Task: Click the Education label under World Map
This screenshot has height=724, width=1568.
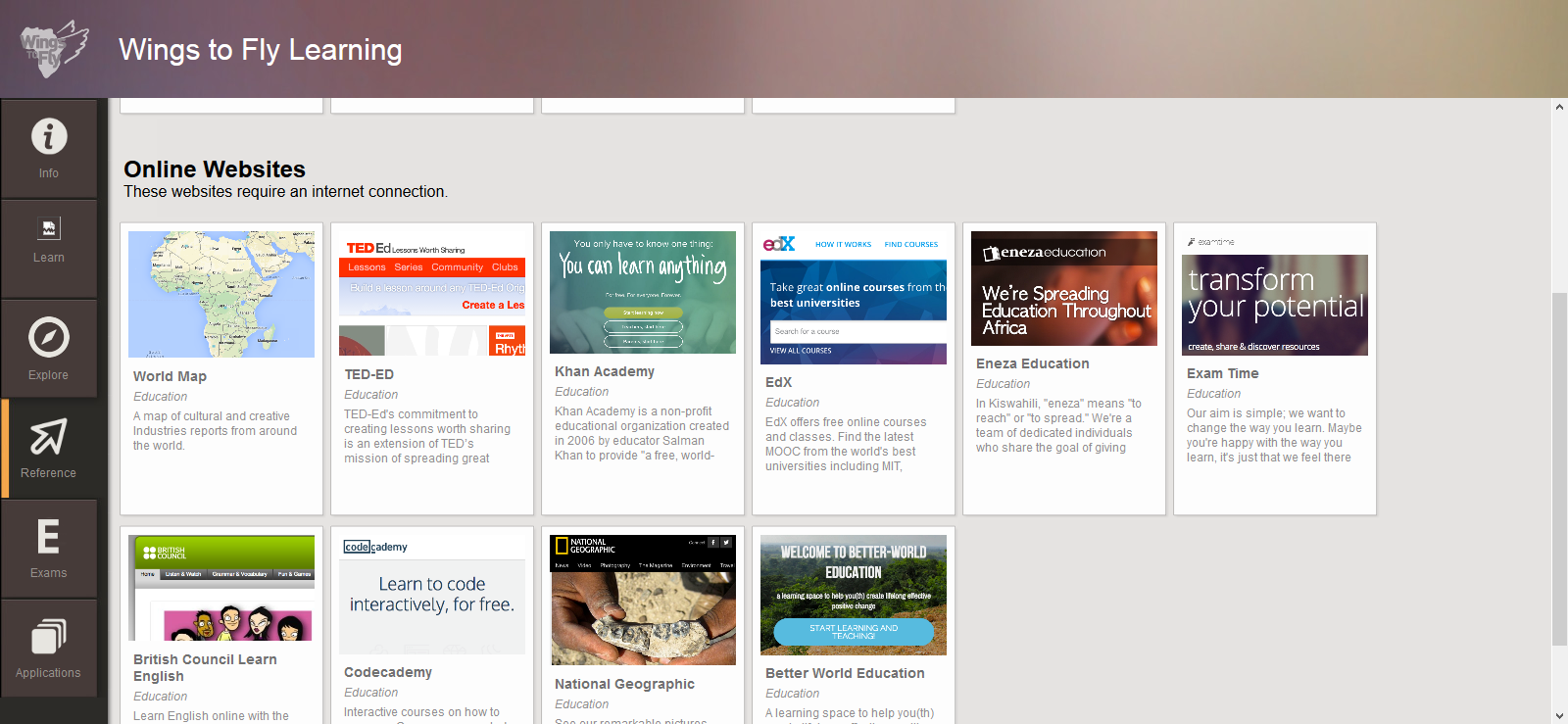Action: pos(160,397)
